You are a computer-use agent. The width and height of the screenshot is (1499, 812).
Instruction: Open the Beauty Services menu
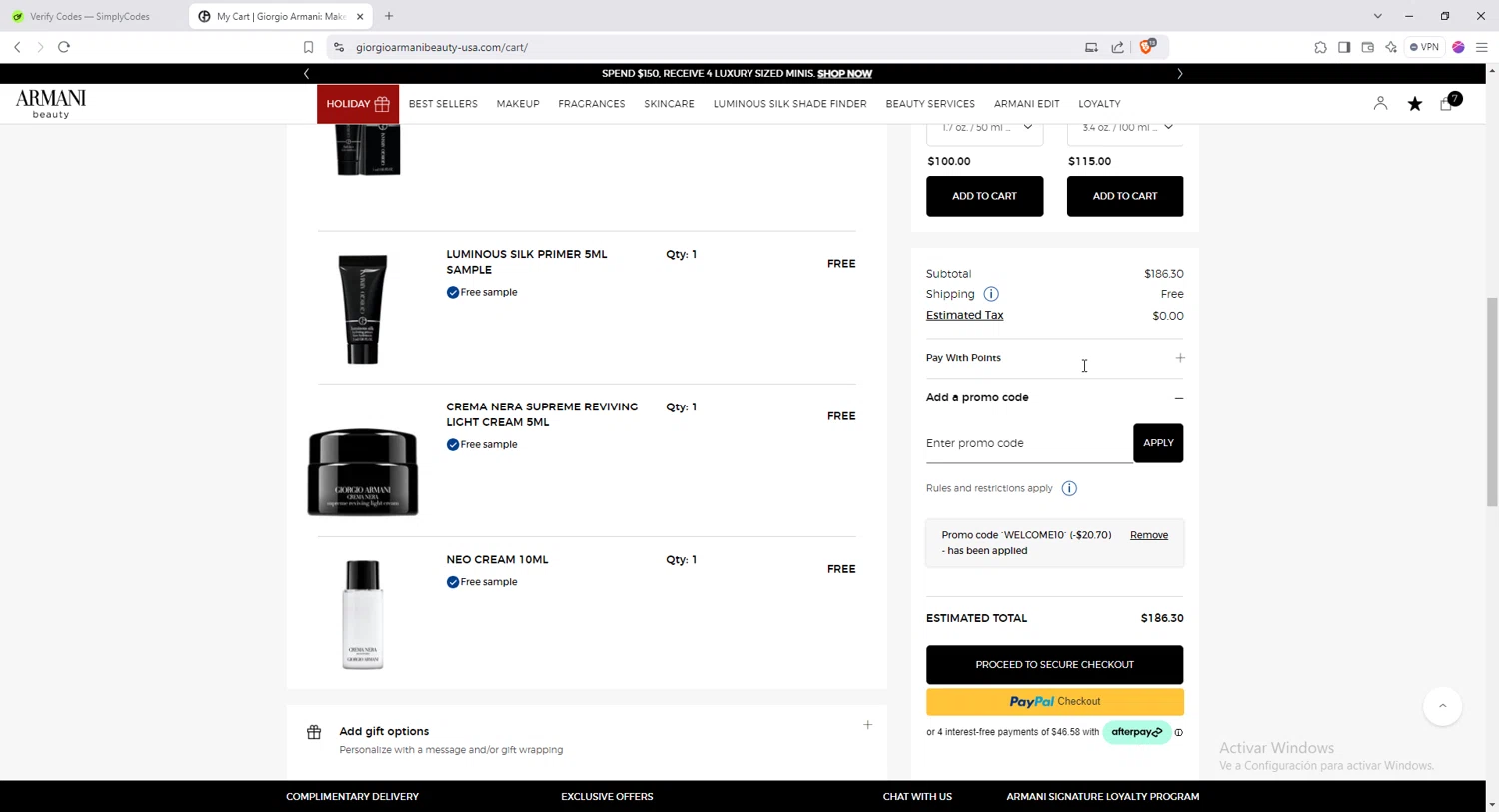click(930, 104)
